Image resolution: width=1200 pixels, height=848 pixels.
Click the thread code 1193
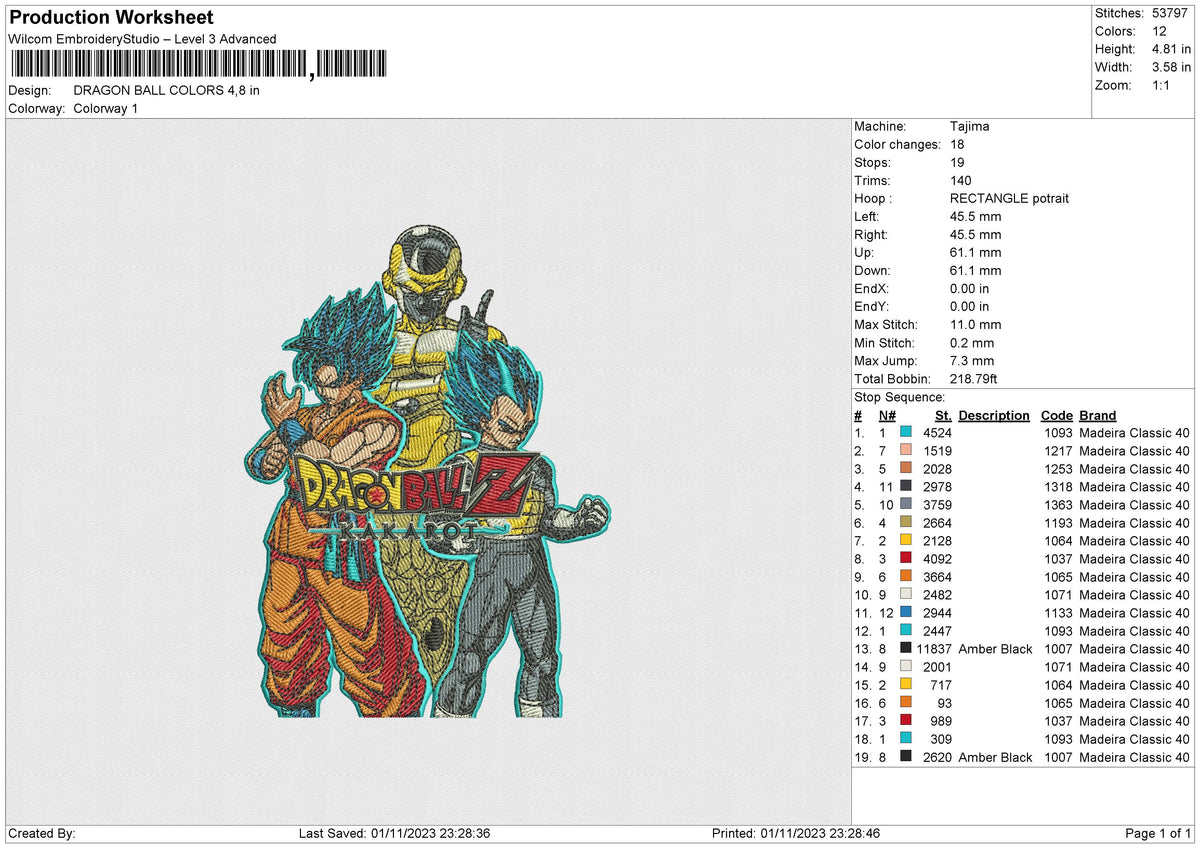[1058, 523]
